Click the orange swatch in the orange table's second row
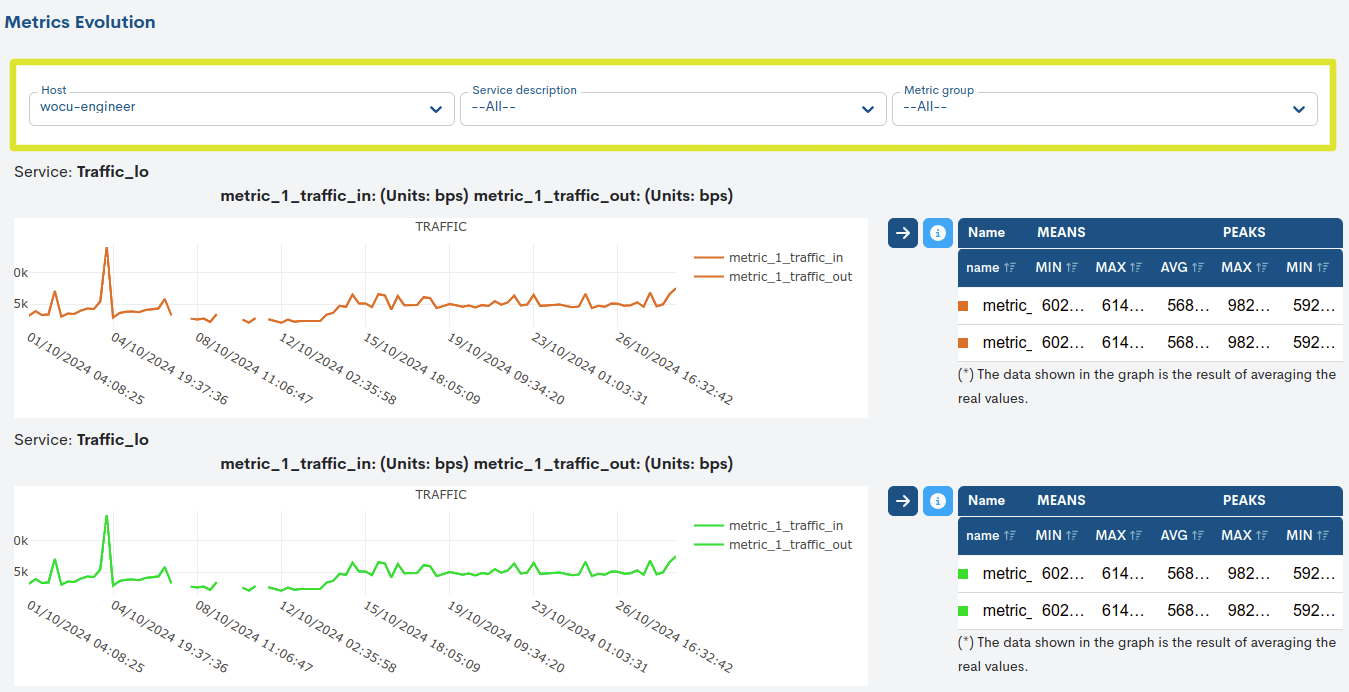The width and height of the screenshot is (1349, 692). (x=963, y=342)
